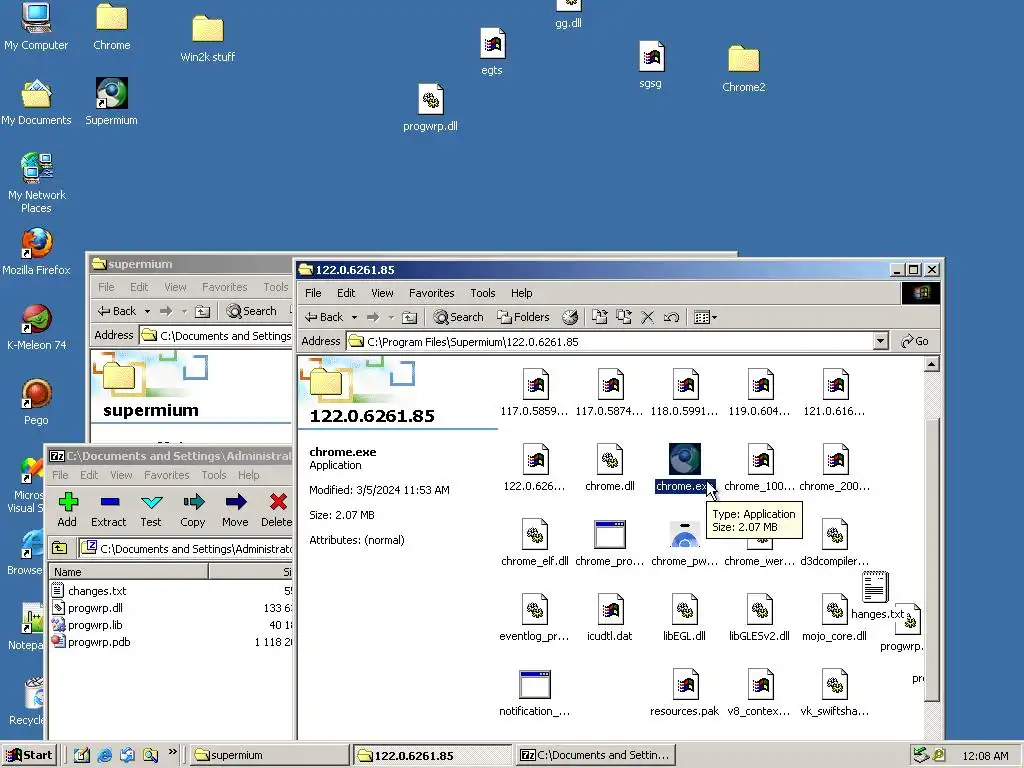Select the libGLESv2.dll file
1024x768 pixels.
coord(760,609)
